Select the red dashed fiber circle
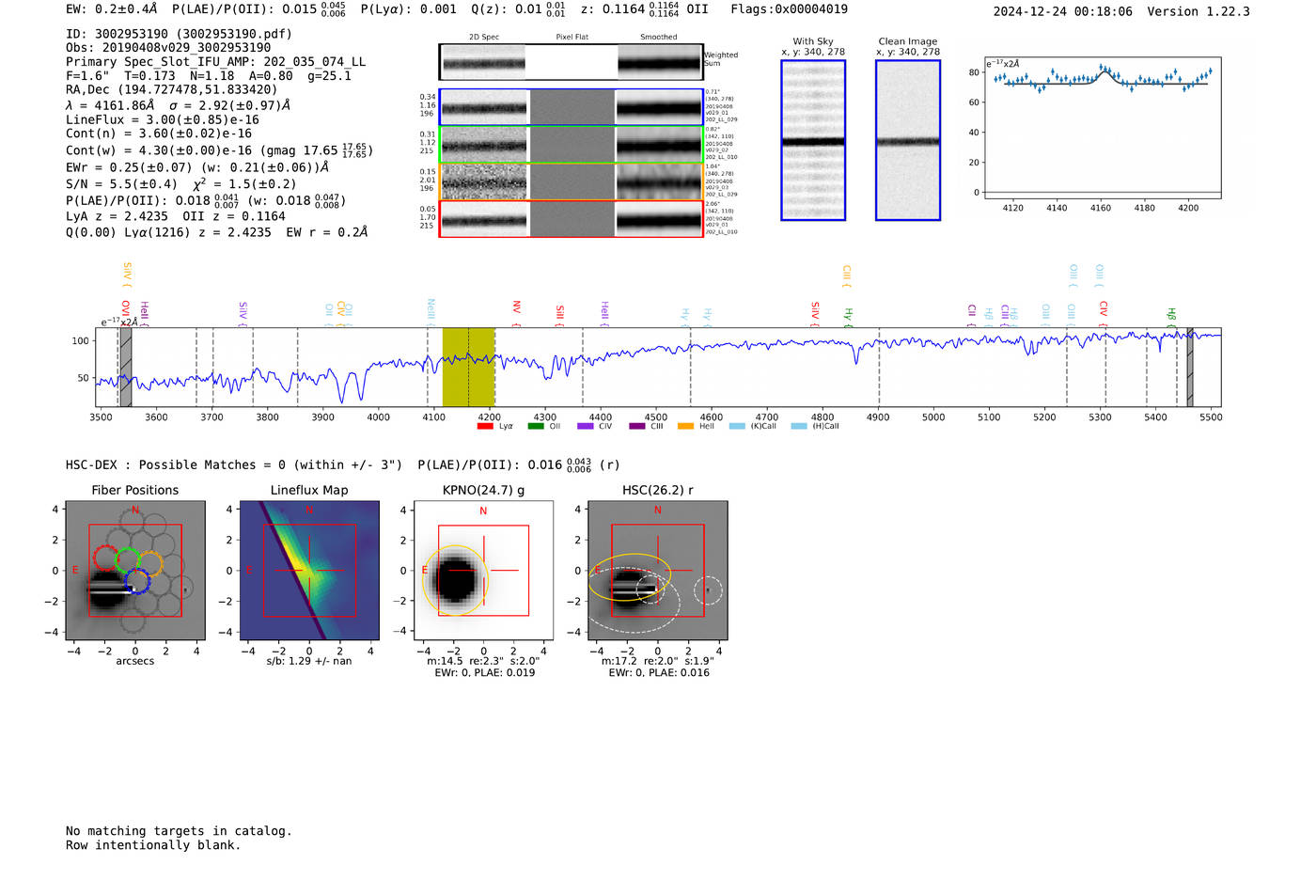Viewport: 1316px width, 896px height. [x=105, y=557]
